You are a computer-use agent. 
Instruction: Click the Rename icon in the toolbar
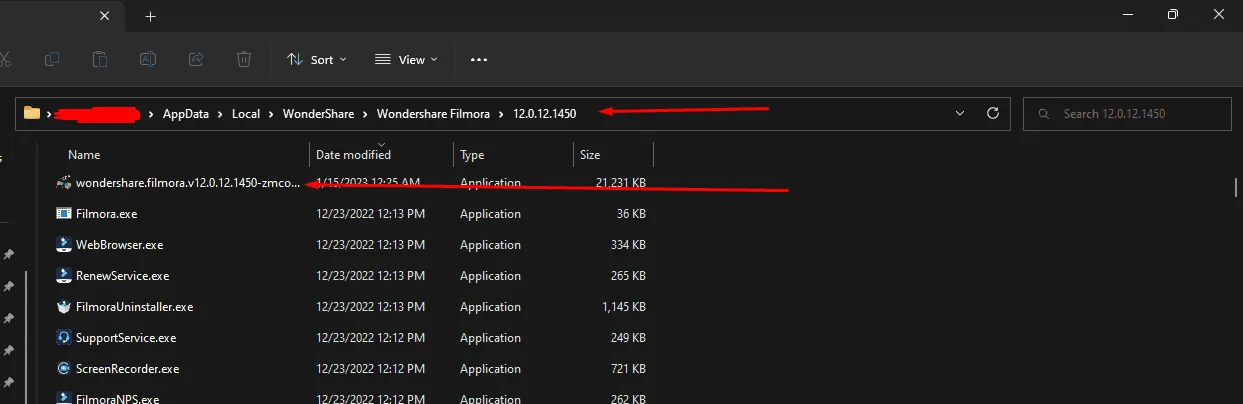(148, 59)
